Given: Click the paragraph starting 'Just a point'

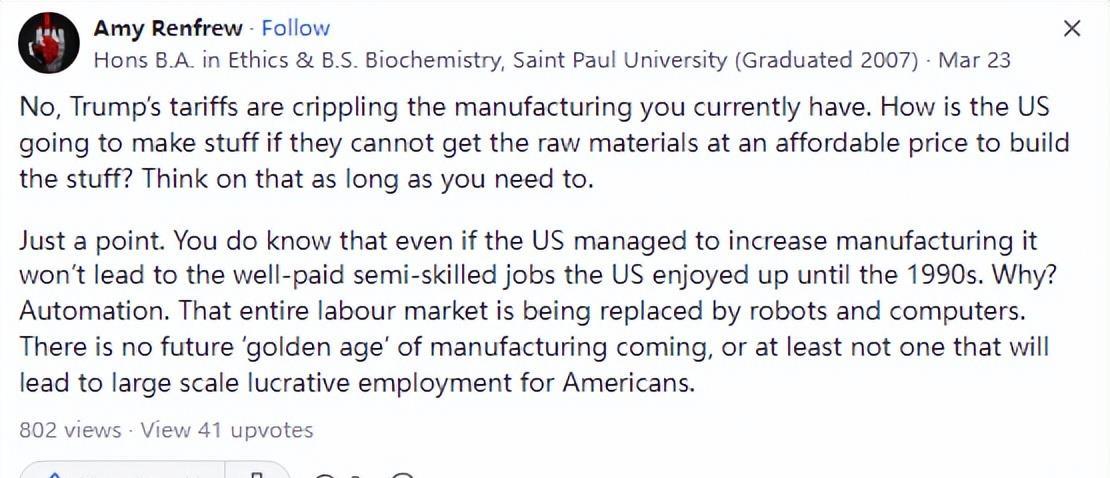Looking at the screenshot, I should click(x=538, y=312).
